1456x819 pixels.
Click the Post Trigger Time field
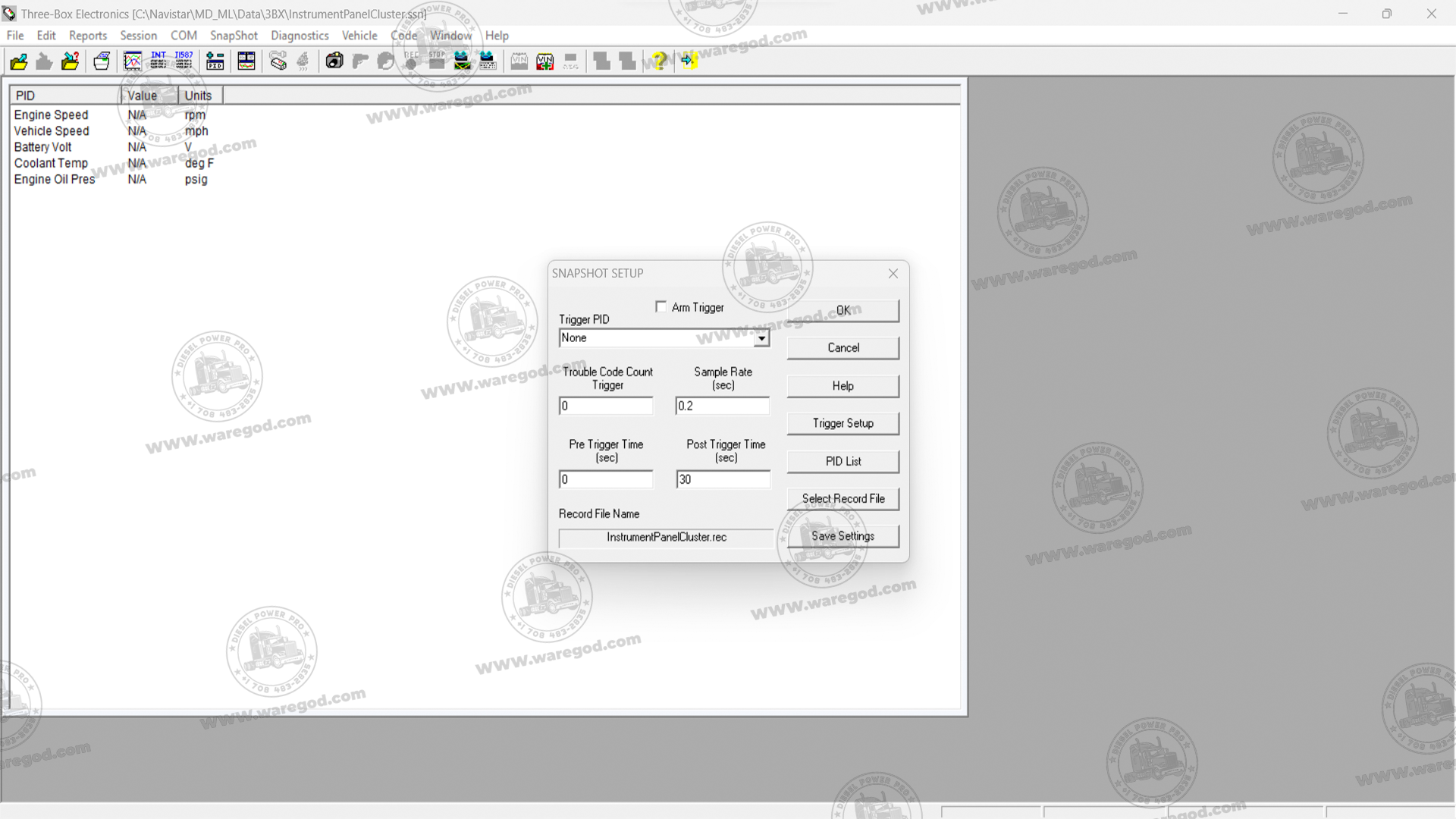[x=722, y=480]
